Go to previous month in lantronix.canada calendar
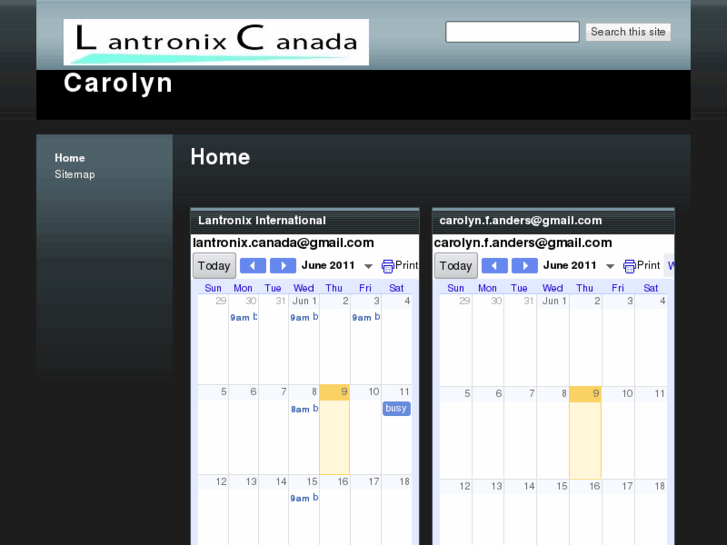Viewport: 727px width, 545px height. tap(253, 266)
